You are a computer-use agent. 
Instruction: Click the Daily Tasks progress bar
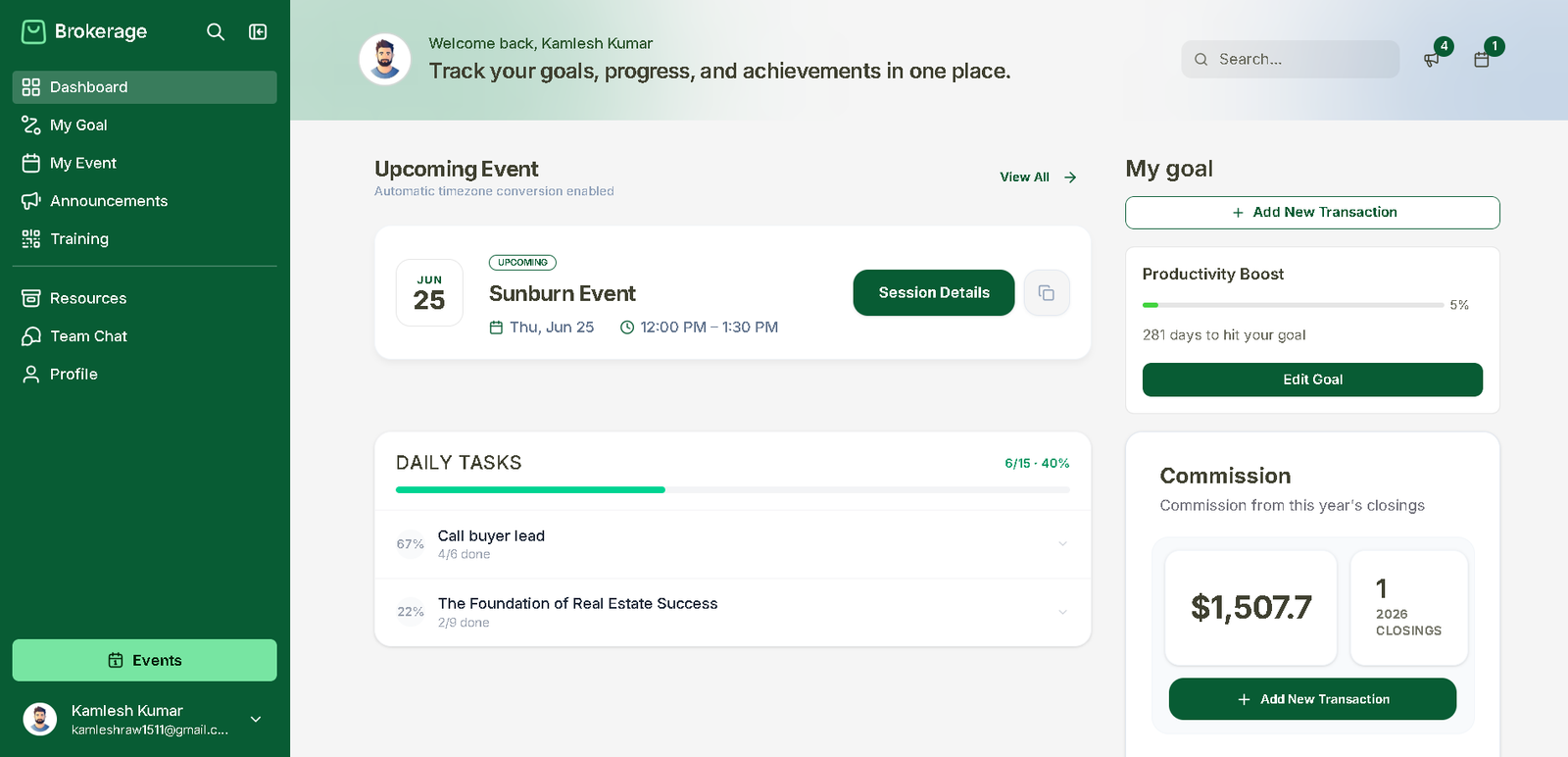pyautogui.click(x=733, y=489)
